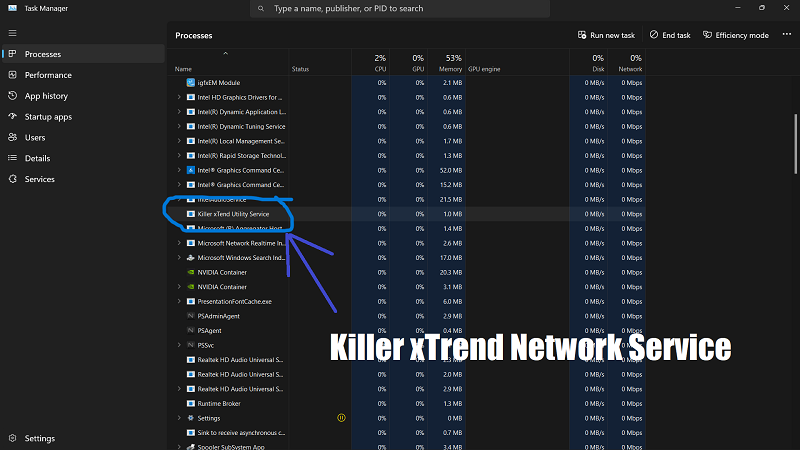The height and width of the screenshot is (450, 800).
Task: Click 17.0 MB memory value
Action: pyautogui.click(x=451, y=258)
